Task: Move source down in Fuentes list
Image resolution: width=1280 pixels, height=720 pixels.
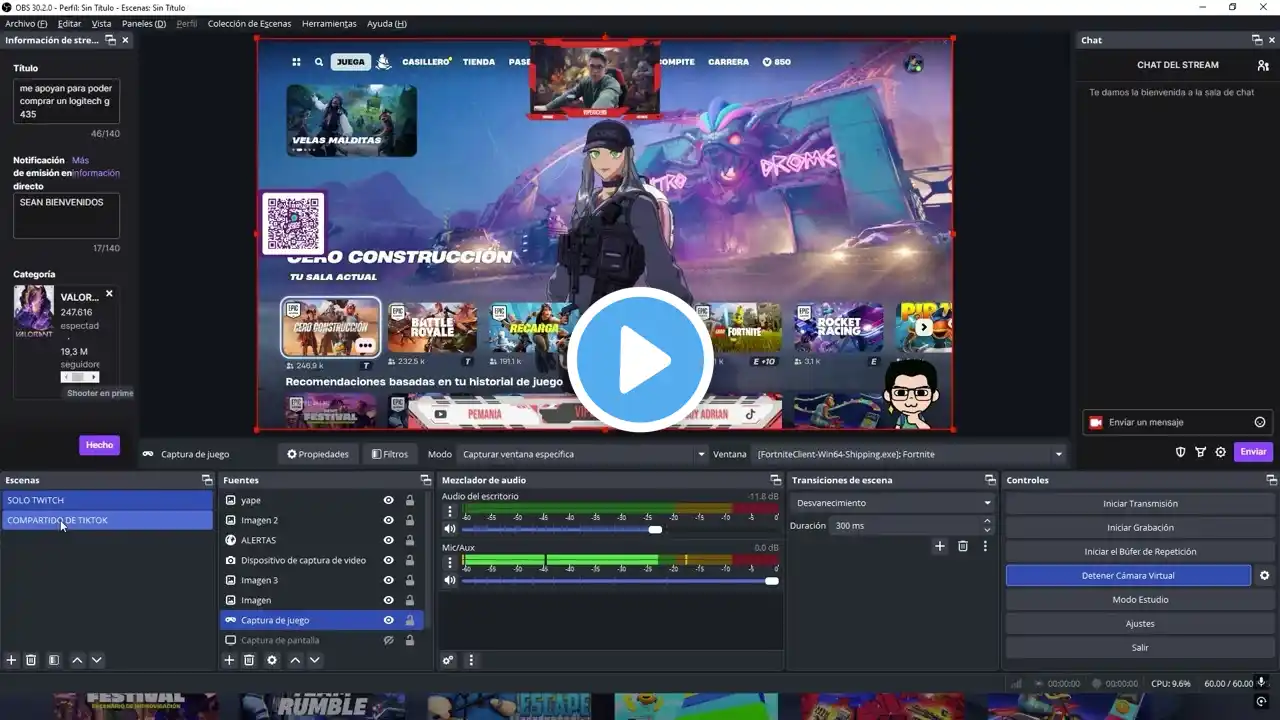Action: (315, 660)
